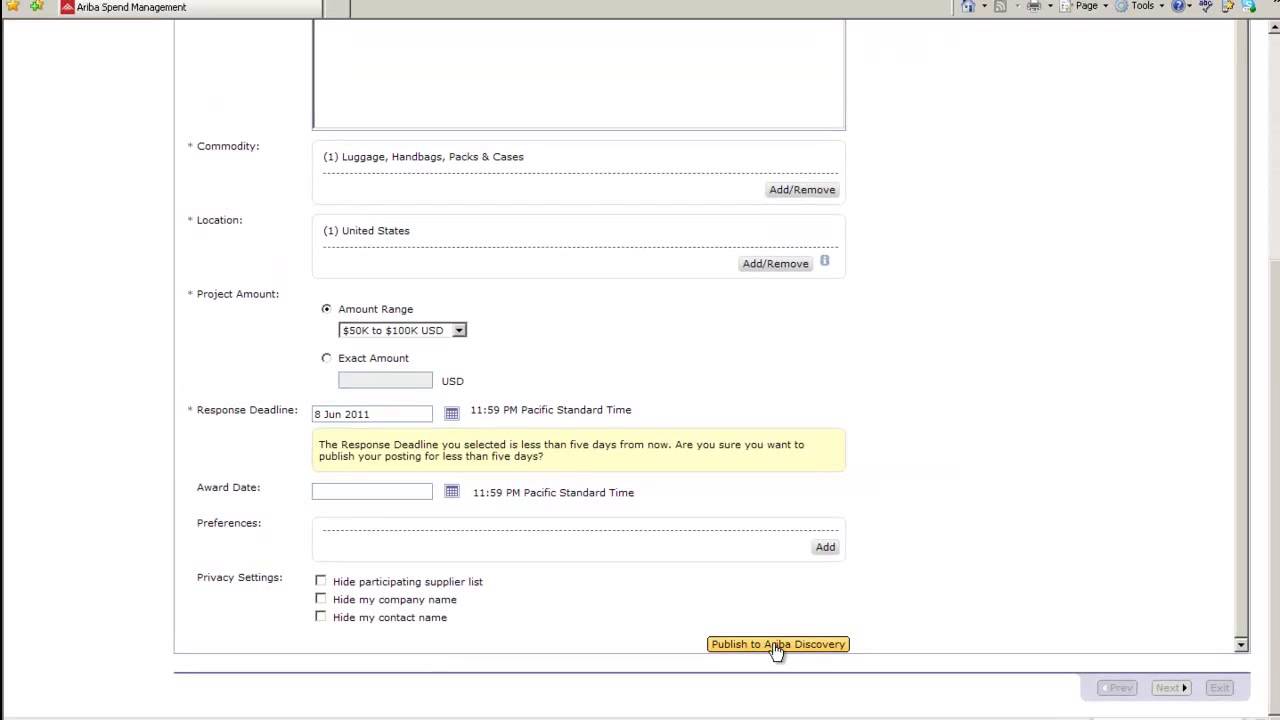The image size is (1280, 720).
Task: Click the Print icon in browser toolbar
Action: (1034, 6)
